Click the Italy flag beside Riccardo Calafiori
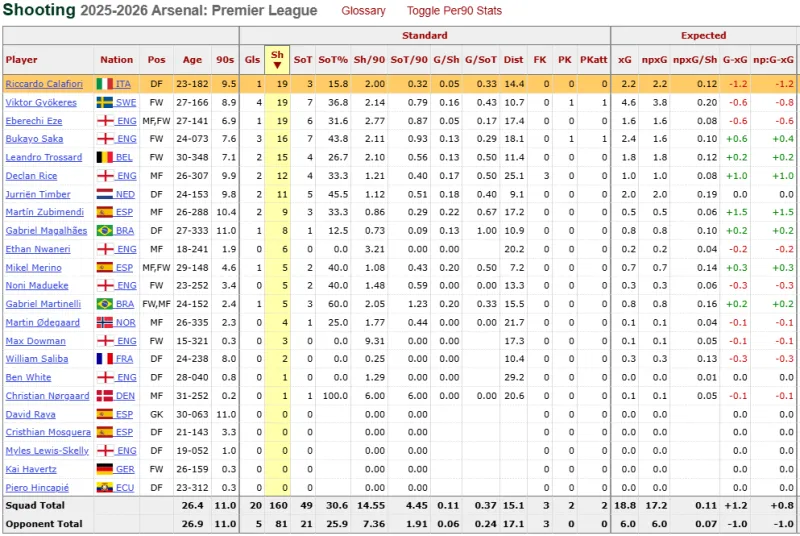800x536 pixels. [x=105, y=84]
